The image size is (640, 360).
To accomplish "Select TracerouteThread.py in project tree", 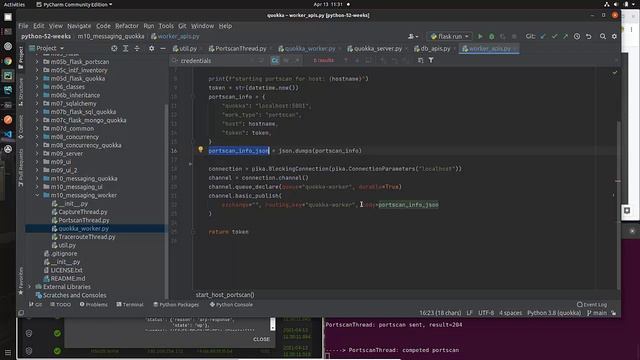I will tap(87, 237).
